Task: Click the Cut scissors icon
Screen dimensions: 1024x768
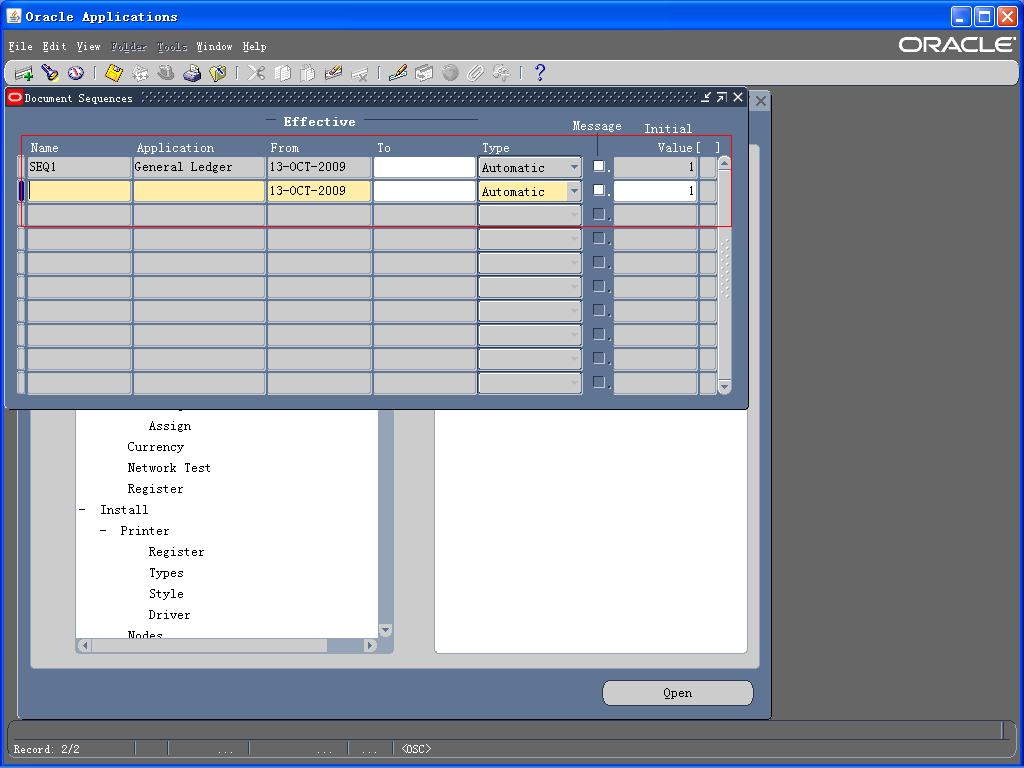Action: click(x=256, y=73)
